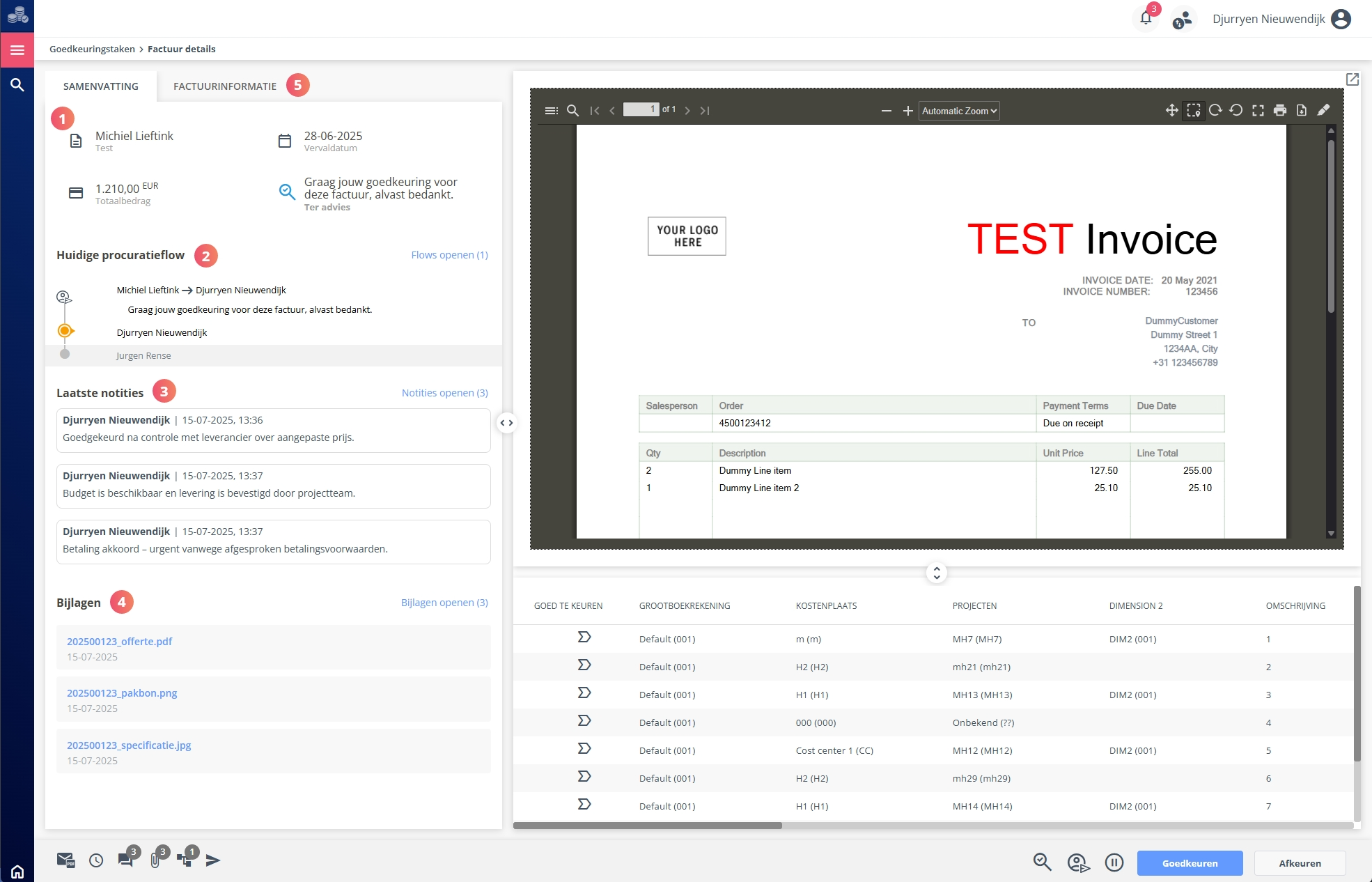Toggle approve marker on description 3 row
The width and height of the screenshot is (1372, 882).
pyautogui.click(x=584, y=693)
